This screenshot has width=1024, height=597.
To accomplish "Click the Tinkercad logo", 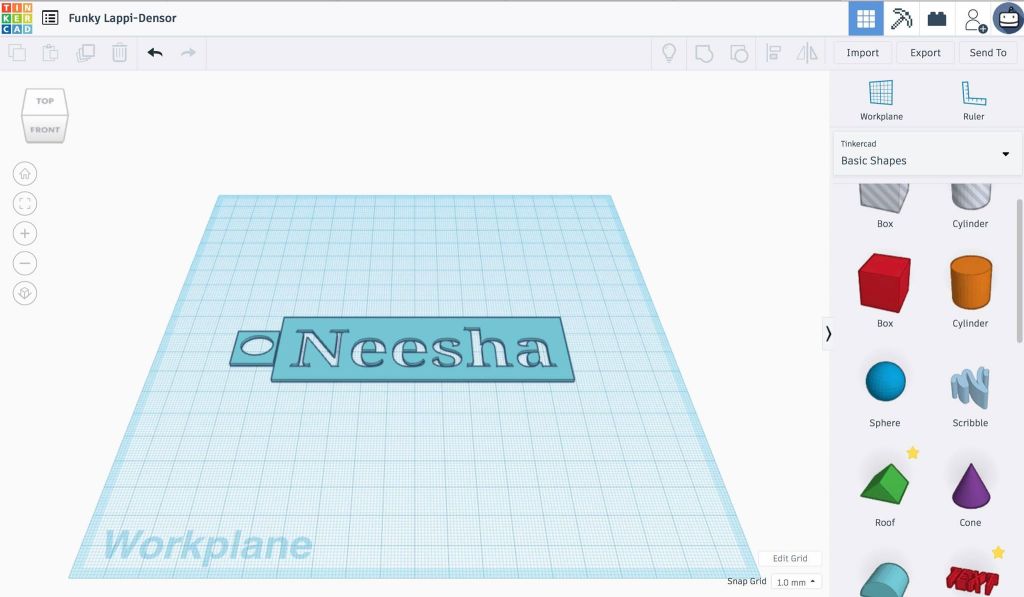I will [17, 18].
